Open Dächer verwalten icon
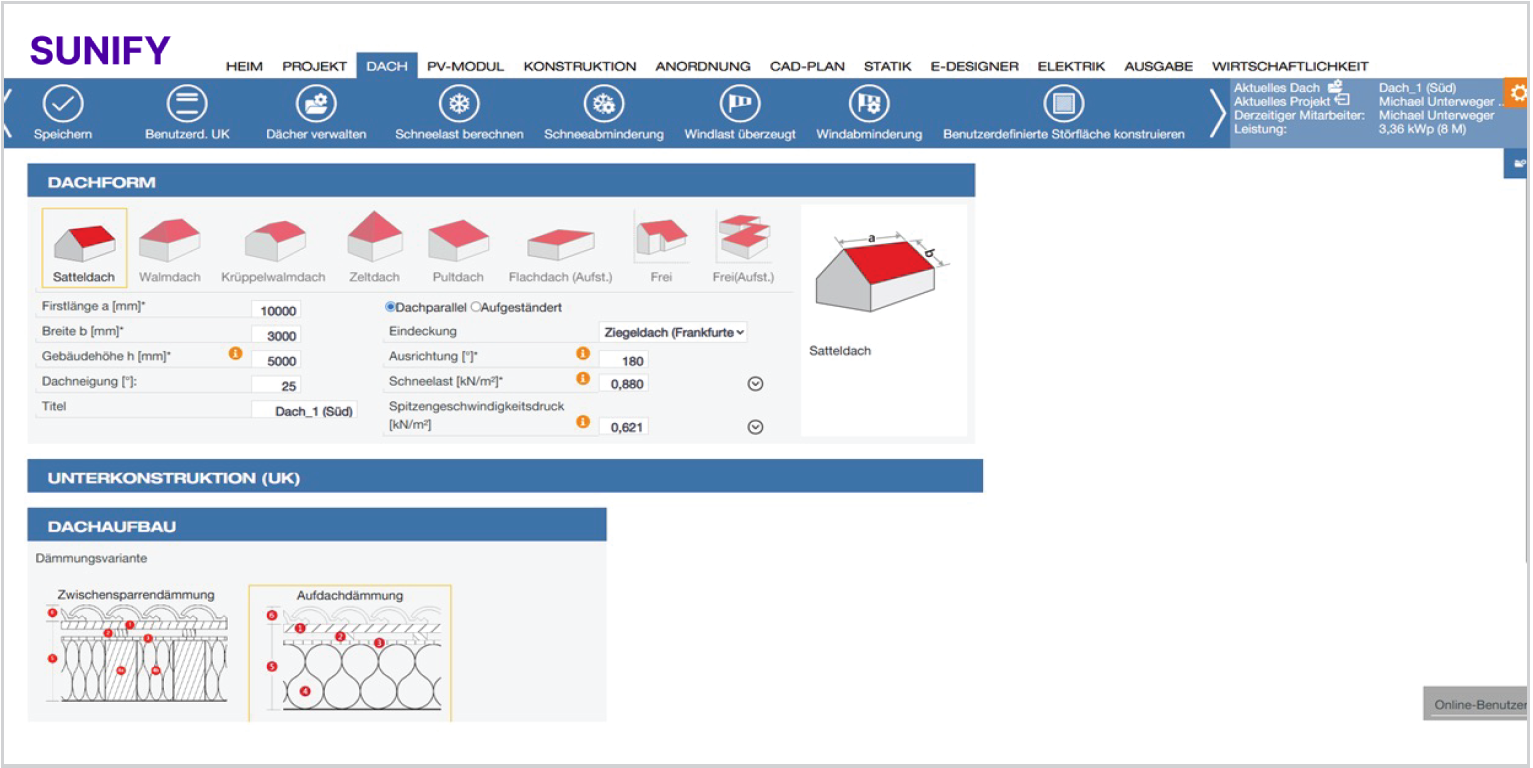The image size is (1533, 768). (316, 103)
